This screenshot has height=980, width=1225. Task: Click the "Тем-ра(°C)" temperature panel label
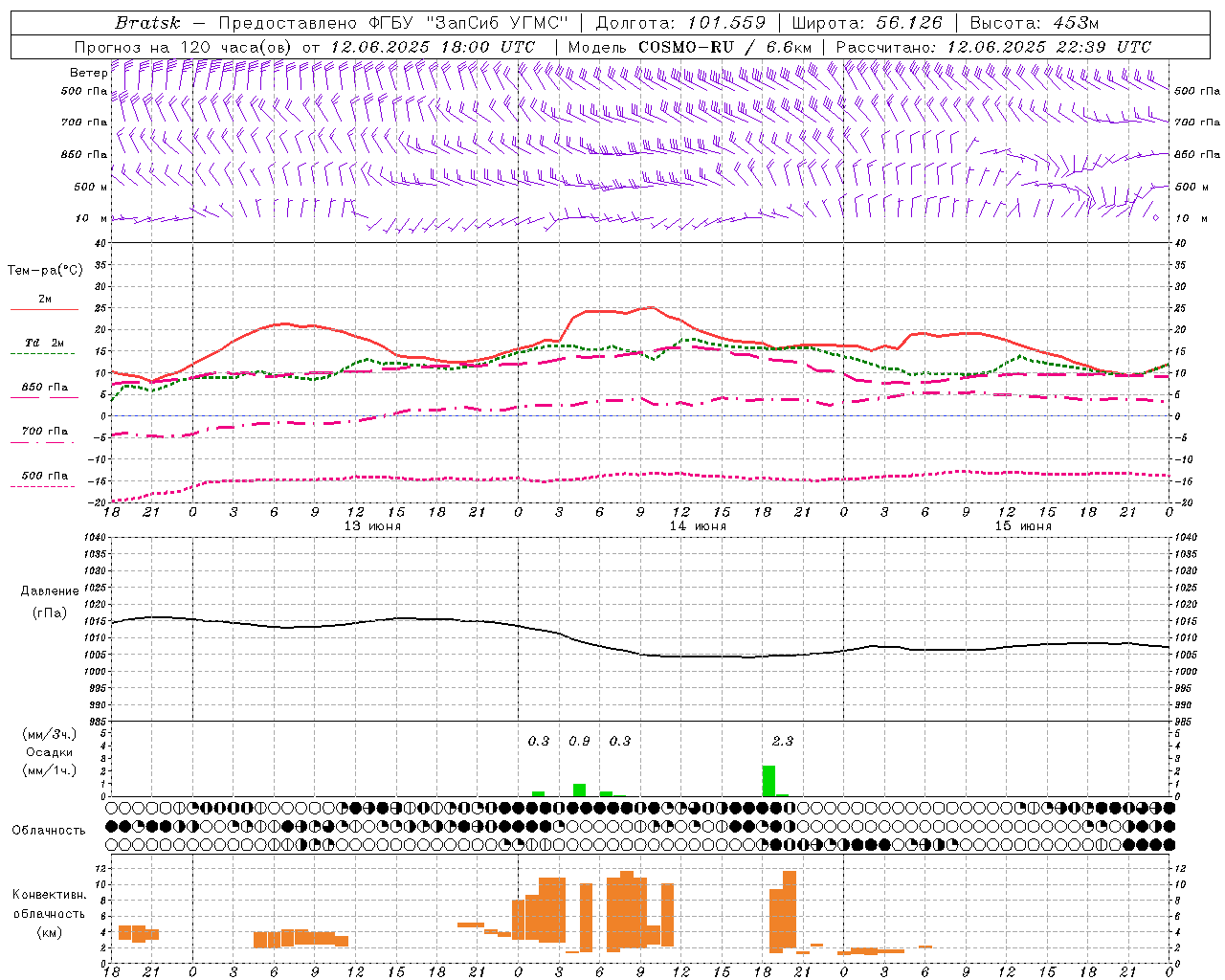[45, 271]
